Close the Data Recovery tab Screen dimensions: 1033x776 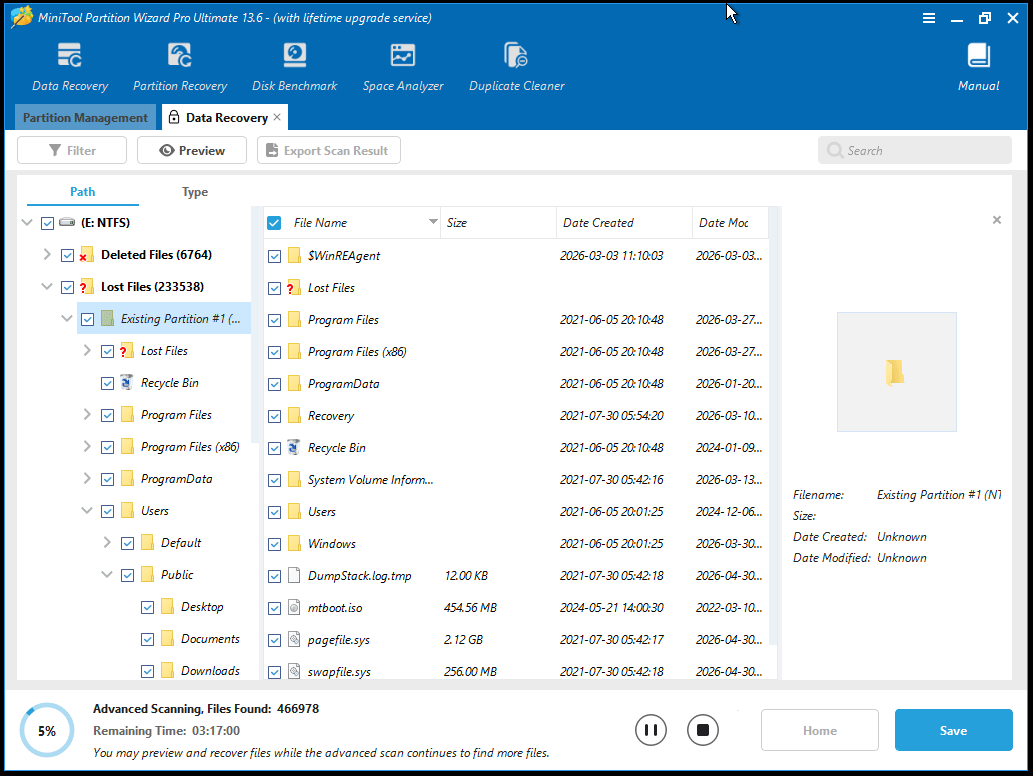(x=277, y=117)
